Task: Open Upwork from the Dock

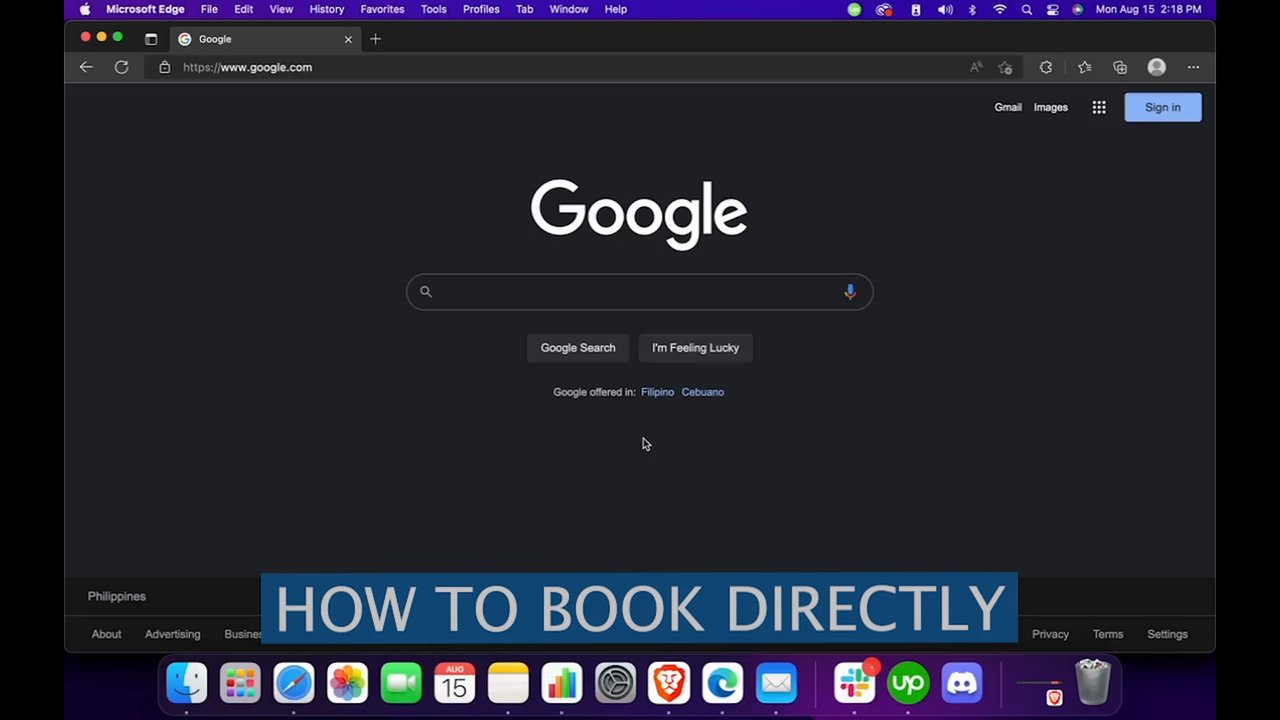Action: point(908,684)
